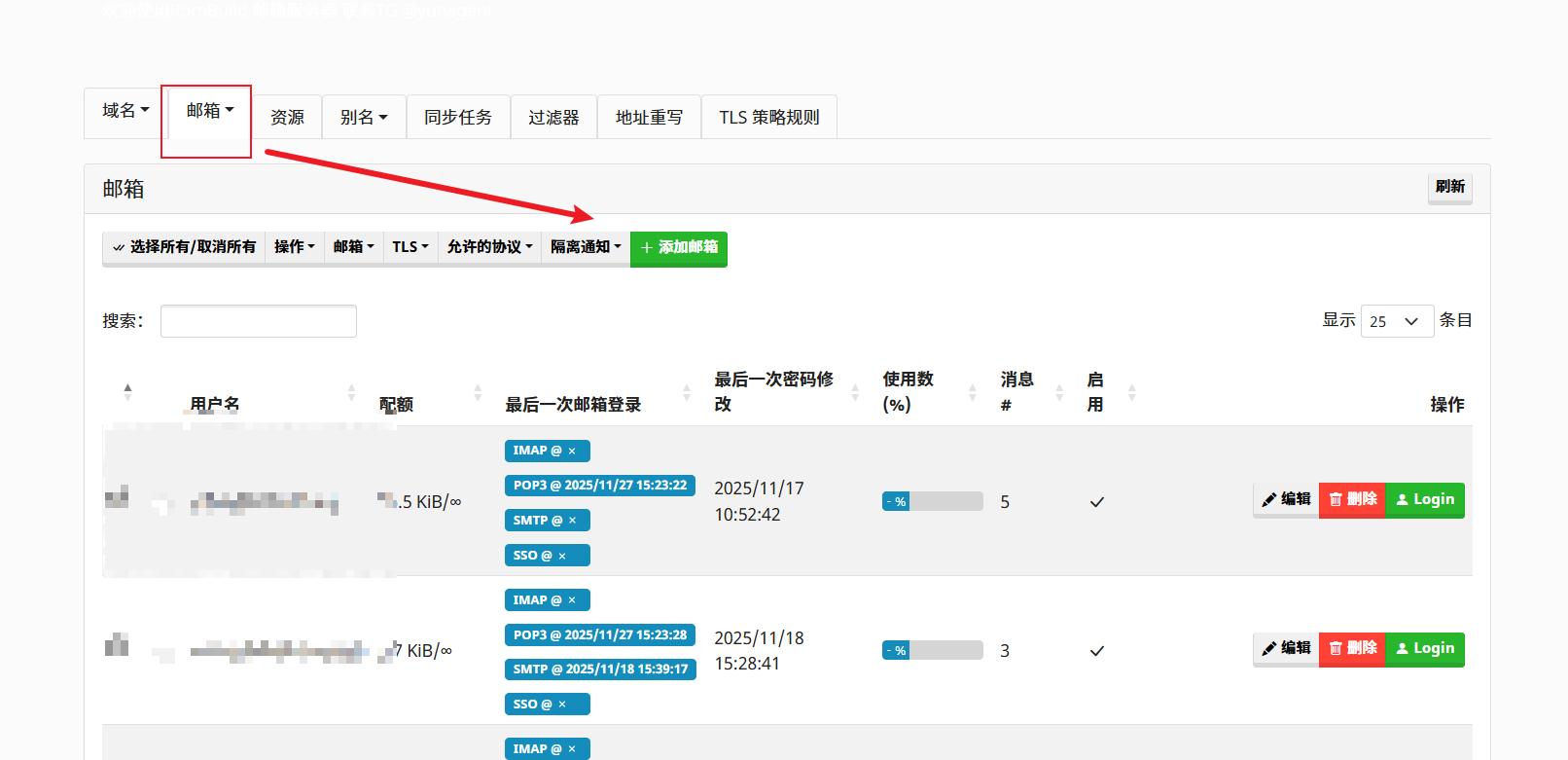The height and width of the screenshot is (760, 1568).
Task: Sort by 最后一次密码修改 column
Action: point(774,391)
